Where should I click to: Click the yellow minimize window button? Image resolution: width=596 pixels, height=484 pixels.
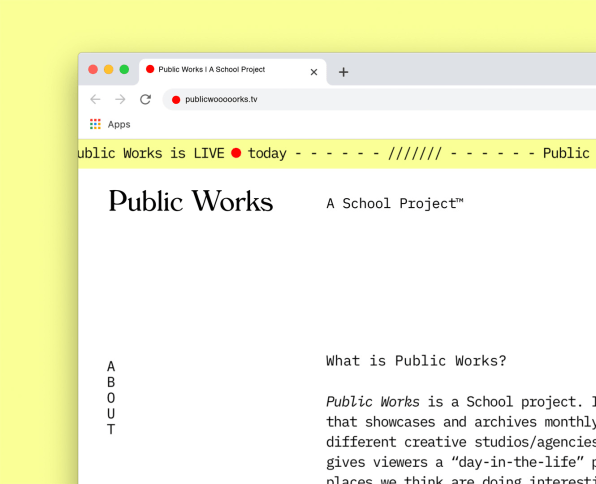click(x=109, y=69)
